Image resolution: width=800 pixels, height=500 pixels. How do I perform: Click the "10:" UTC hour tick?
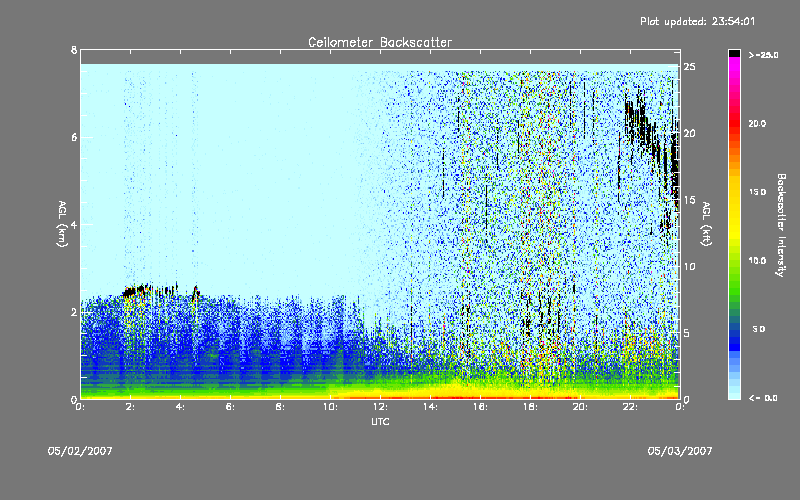point(330,407)
